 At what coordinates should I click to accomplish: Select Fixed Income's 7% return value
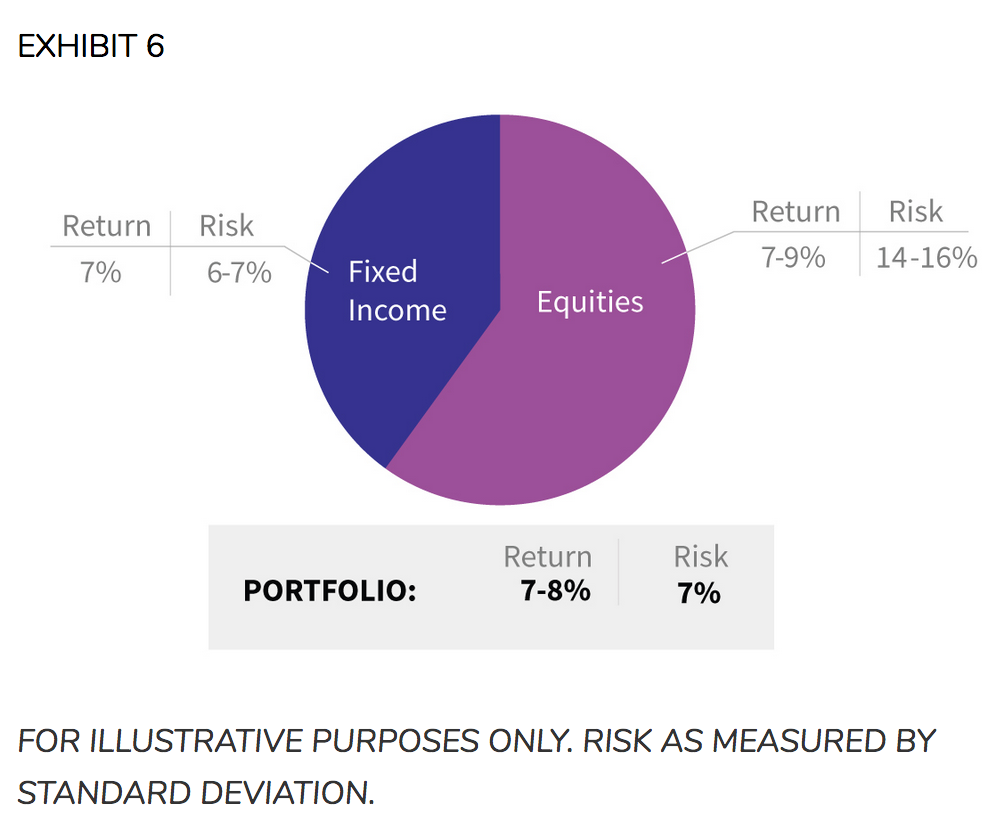point(101,272)
